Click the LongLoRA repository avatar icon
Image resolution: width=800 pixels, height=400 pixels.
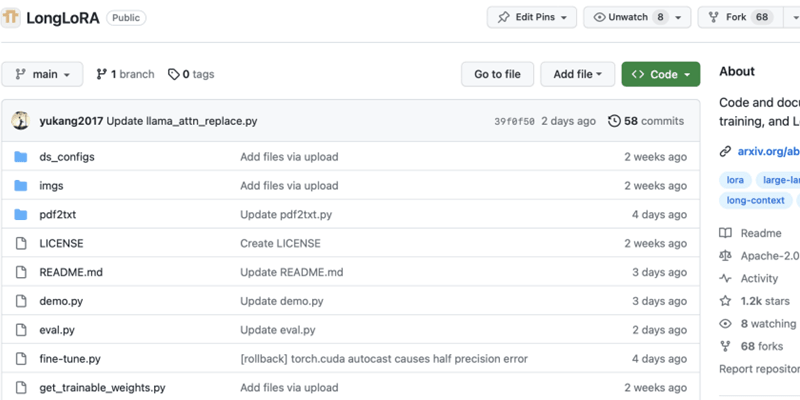(x=10, y=17)
